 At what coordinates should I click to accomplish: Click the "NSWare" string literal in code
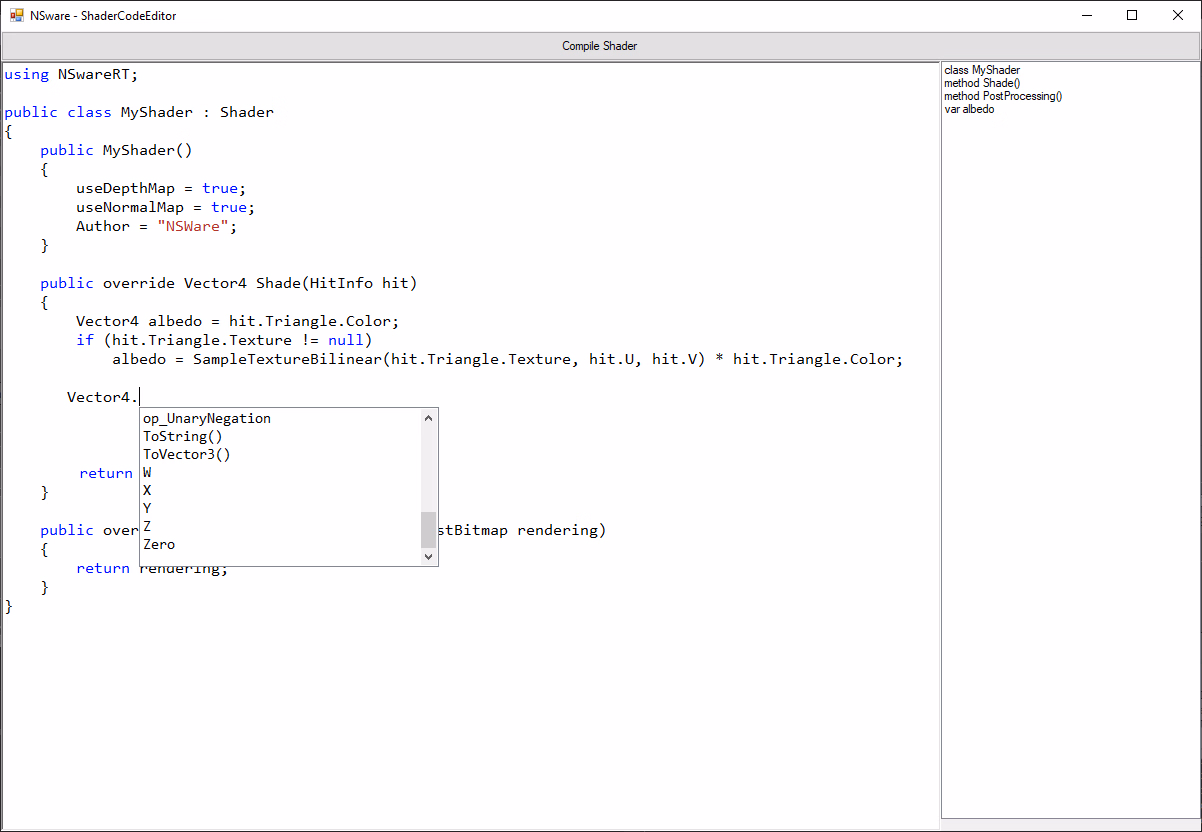[198, 226]
